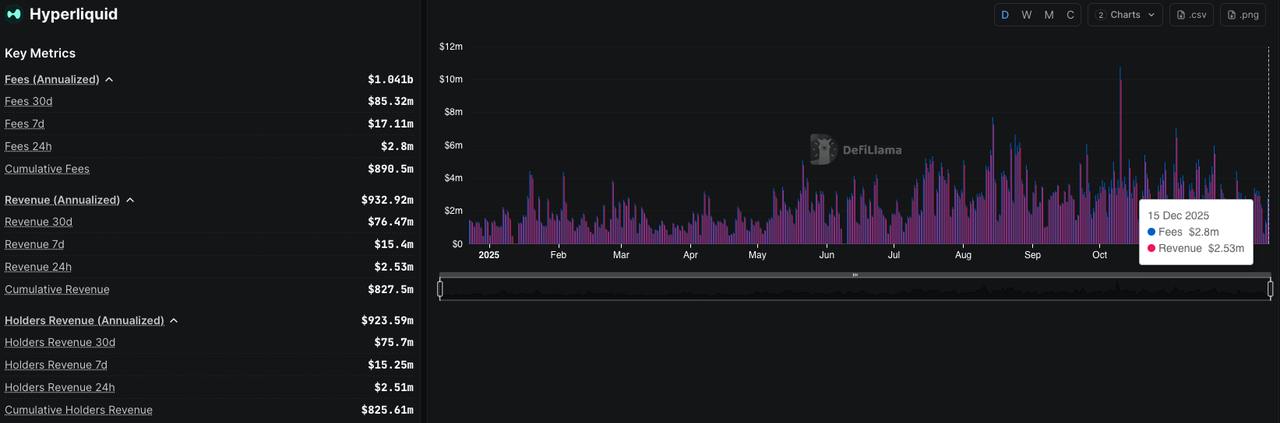
Task: Click the Fees 24h label
Action: pyautogui.click(x=28, y=146)
